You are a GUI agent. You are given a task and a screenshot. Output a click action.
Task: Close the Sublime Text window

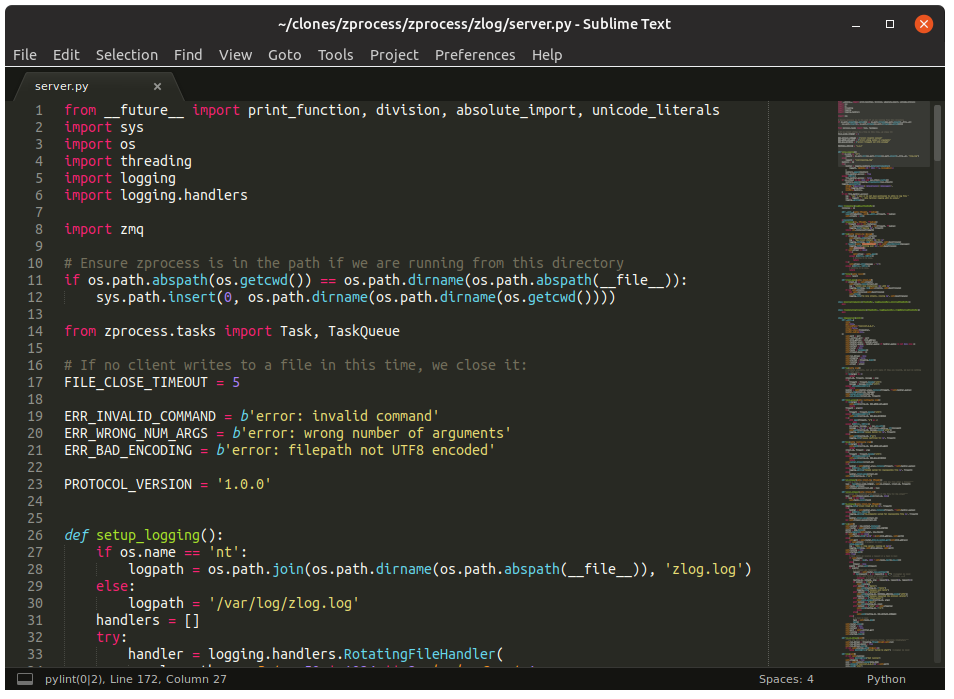pyautogui.click(x=924, y=24)
